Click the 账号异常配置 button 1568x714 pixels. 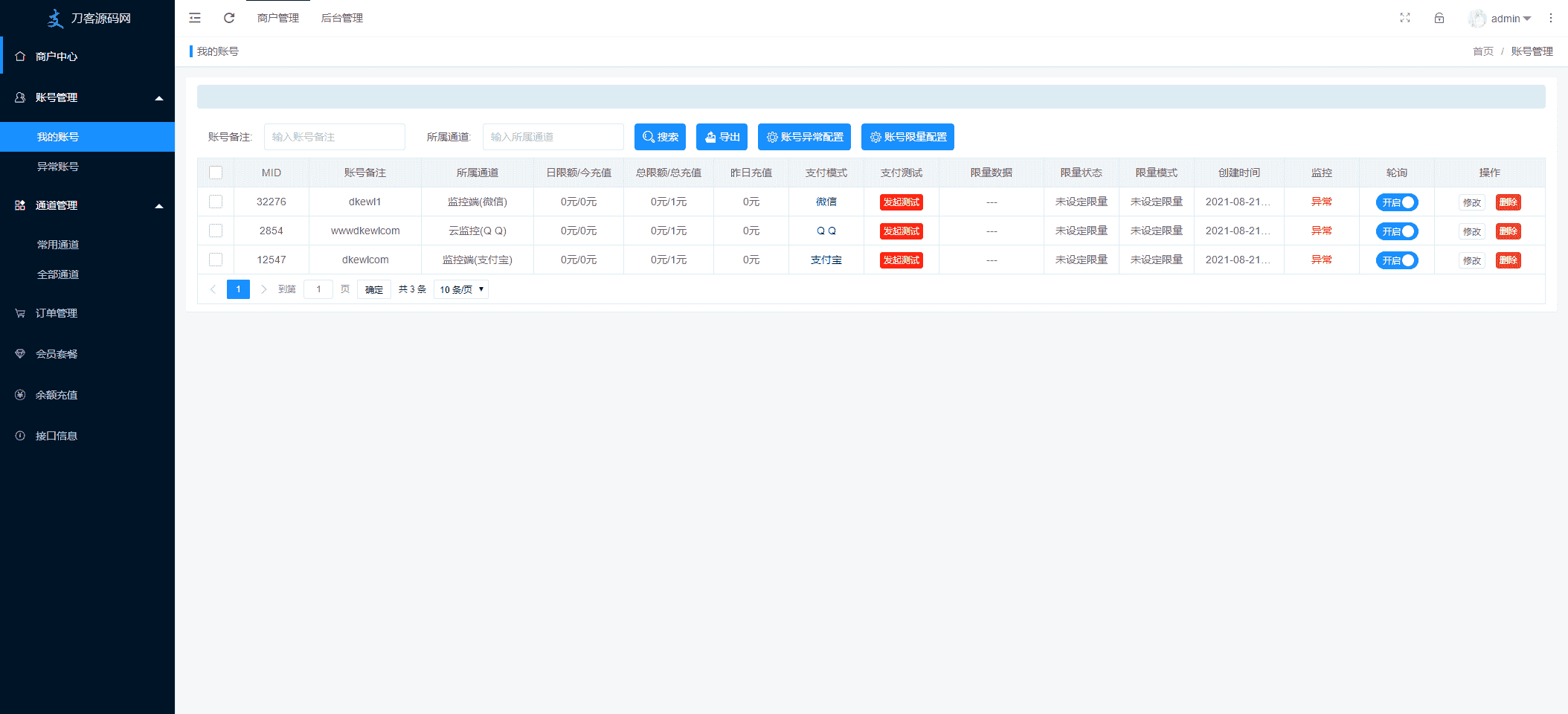[804, 137]
